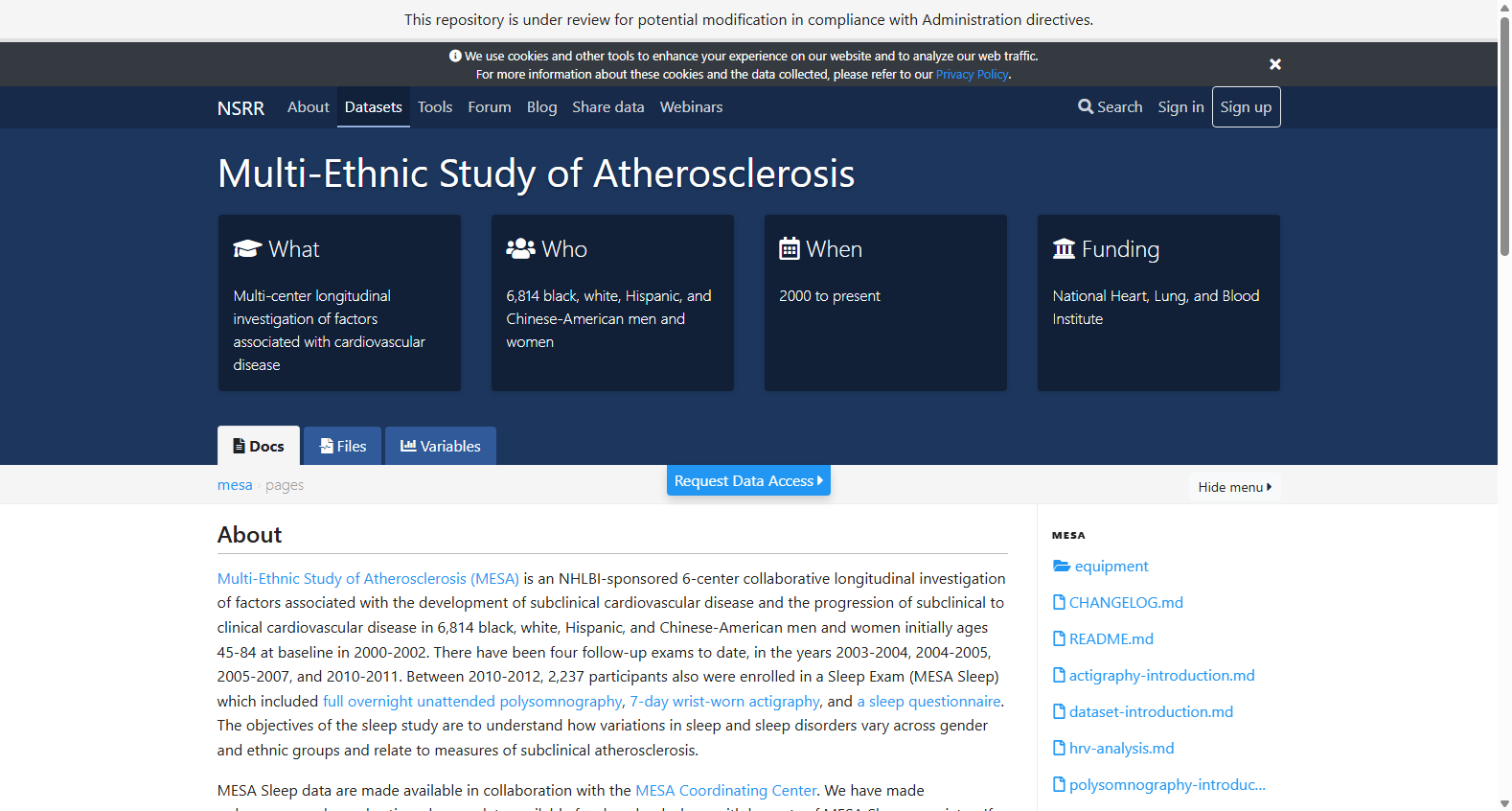Open the equipment folder
This screenshot has height=811, width=1512.
click(1111, 567)
